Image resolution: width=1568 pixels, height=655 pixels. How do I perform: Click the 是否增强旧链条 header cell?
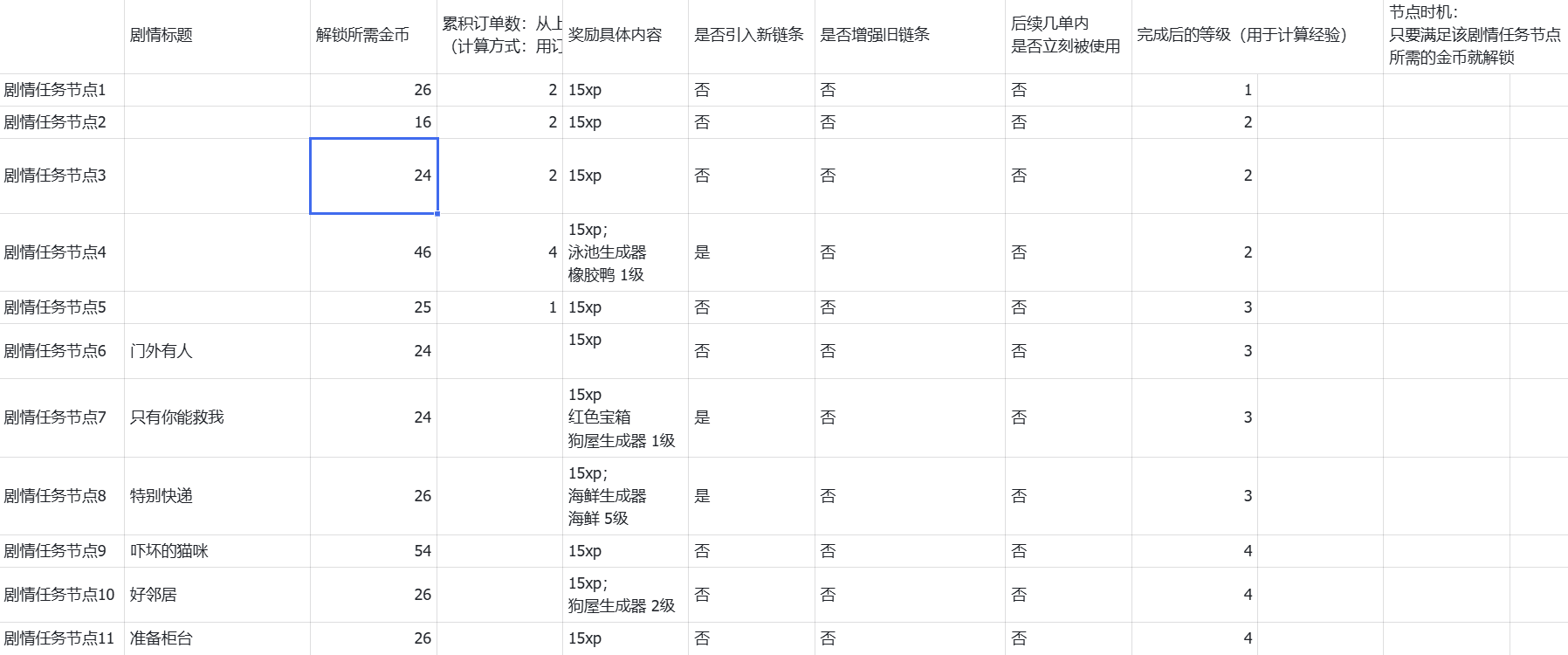coord(910,36)
